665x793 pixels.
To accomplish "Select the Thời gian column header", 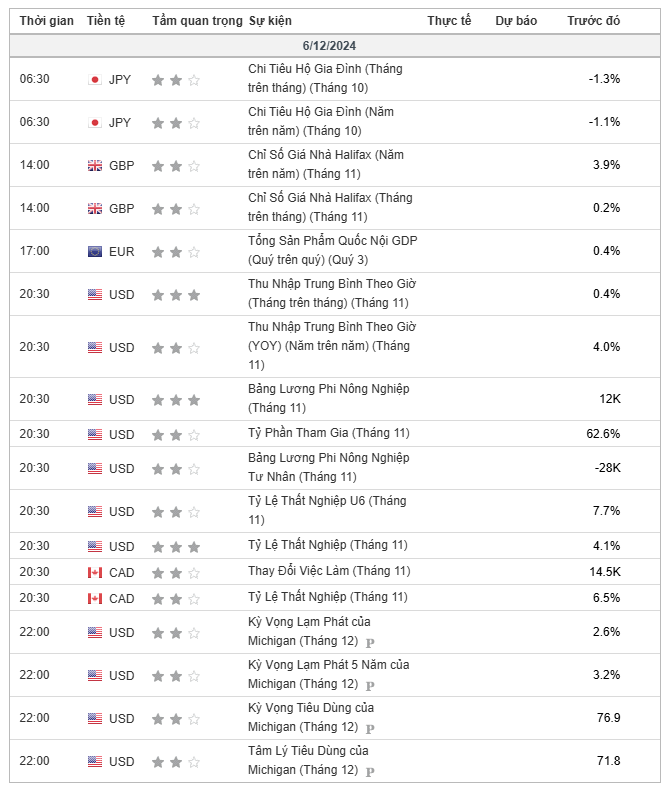I will coord(47,21).
